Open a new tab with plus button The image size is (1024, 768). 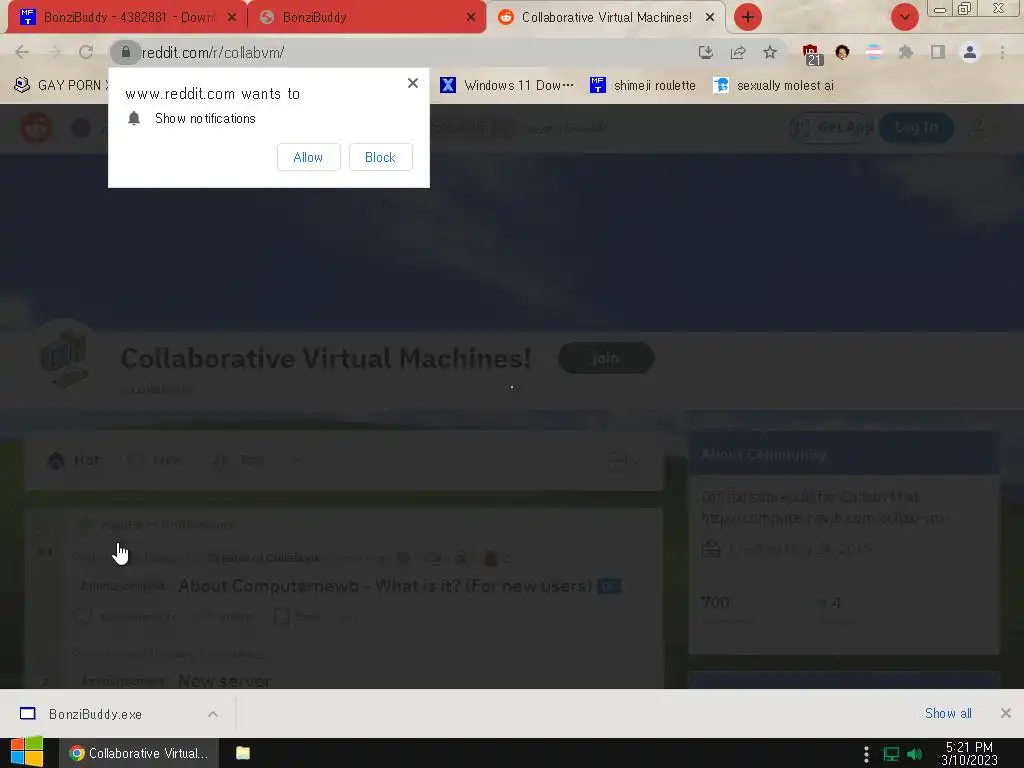click(748, 17)
